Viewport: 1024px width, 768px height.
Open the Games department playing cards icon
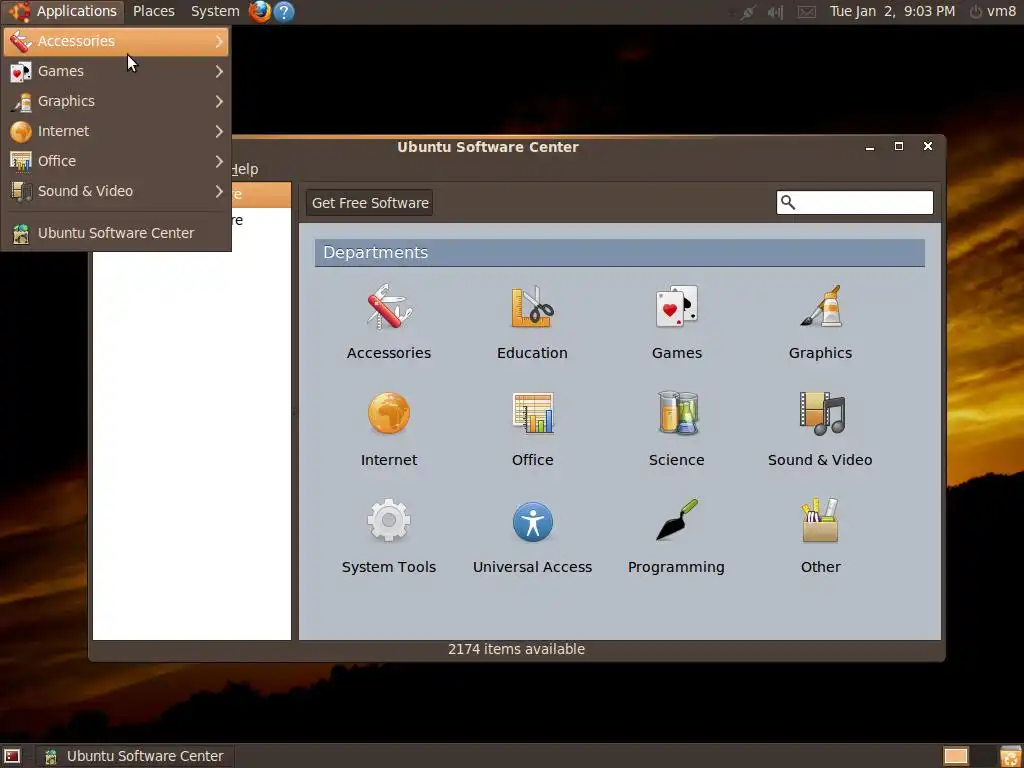pos(677,306)
